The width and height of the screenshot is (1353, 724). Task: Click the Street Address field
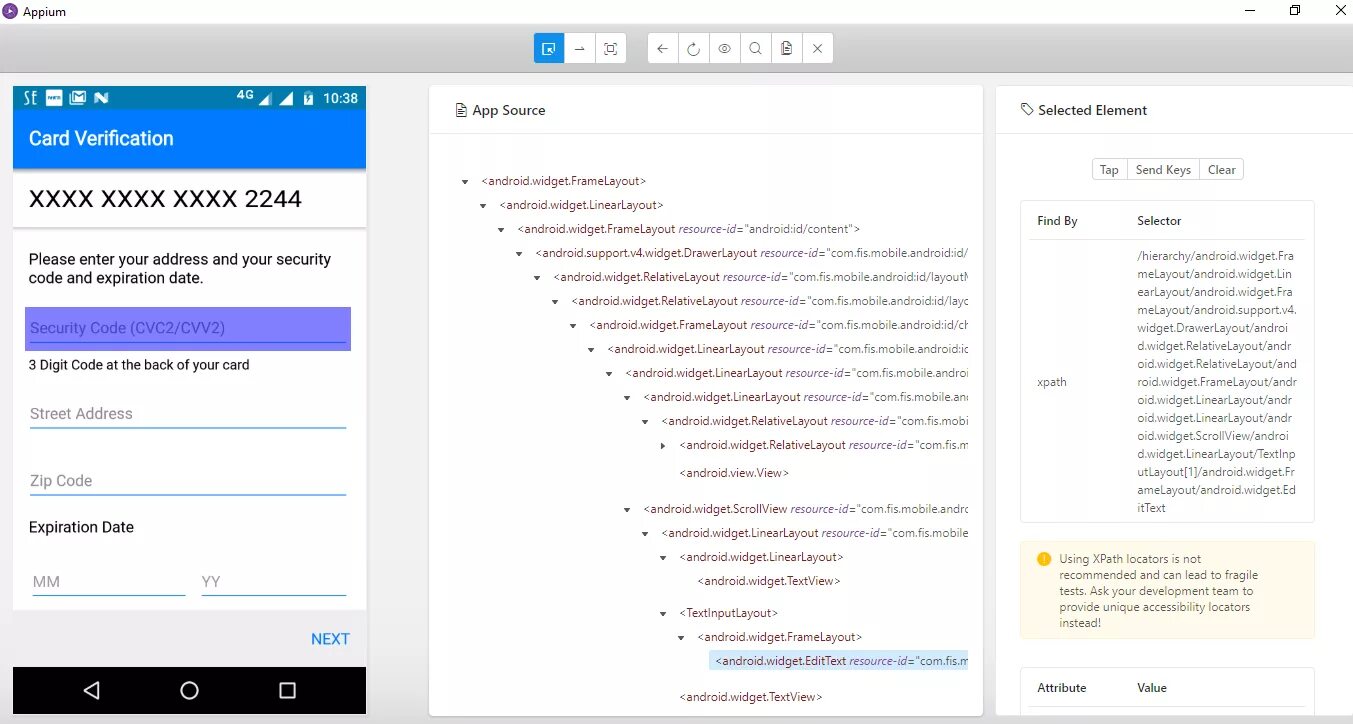click(x=188, y=414)
